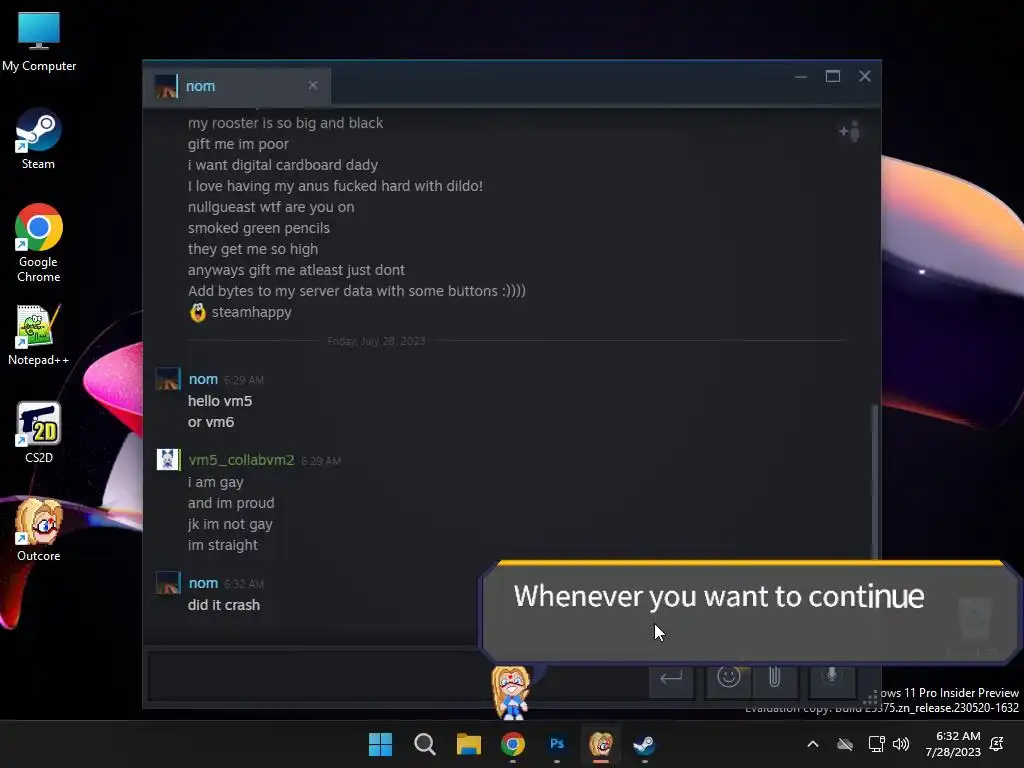Click the OneDrive tray icon
This screenshot has width=1024, height=768.
pyautogui.click(x=845, y=744)
